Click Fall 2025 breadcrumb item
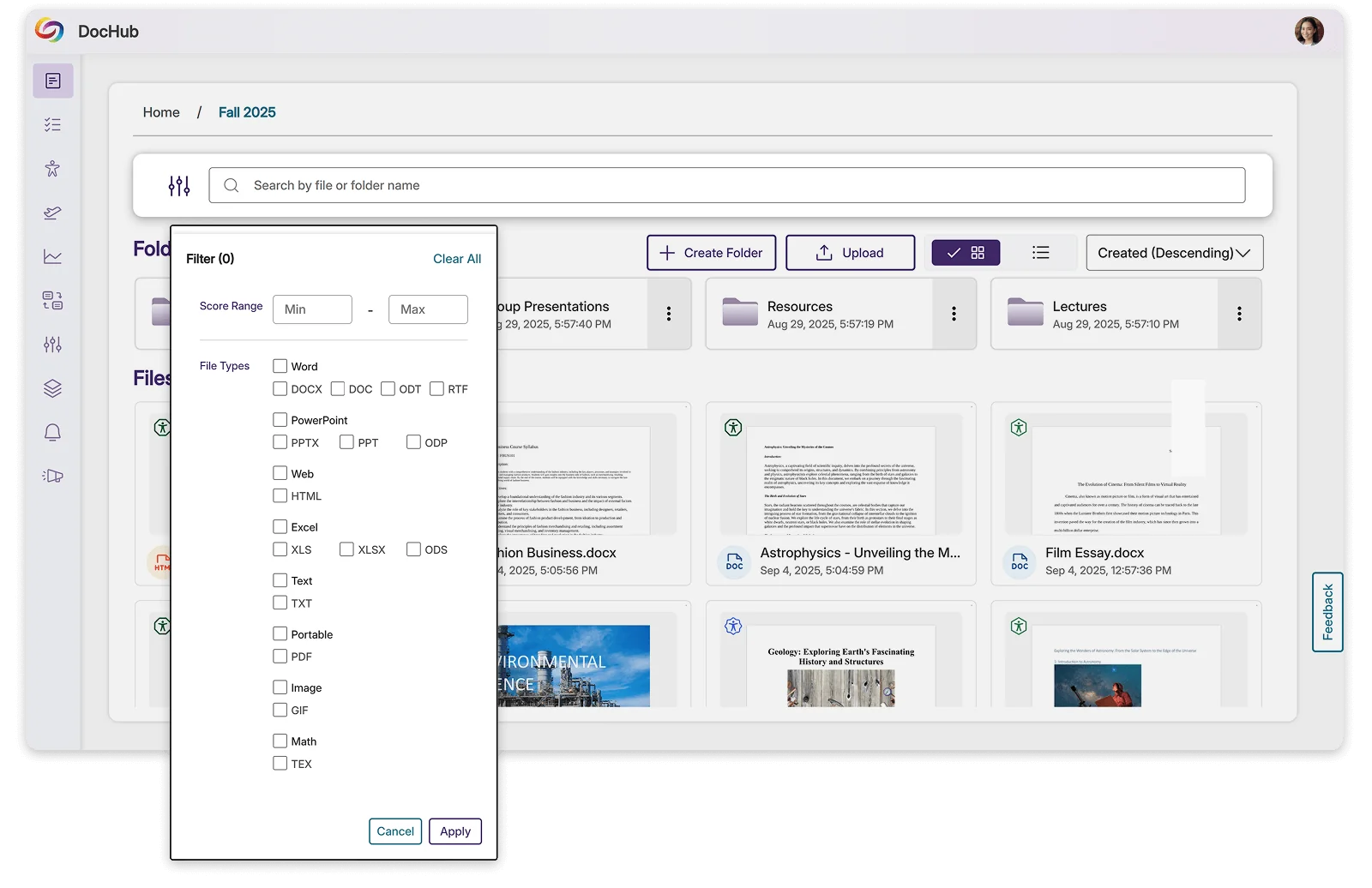The height and width of the screenshot is (888, 1372). coord(247,112)
